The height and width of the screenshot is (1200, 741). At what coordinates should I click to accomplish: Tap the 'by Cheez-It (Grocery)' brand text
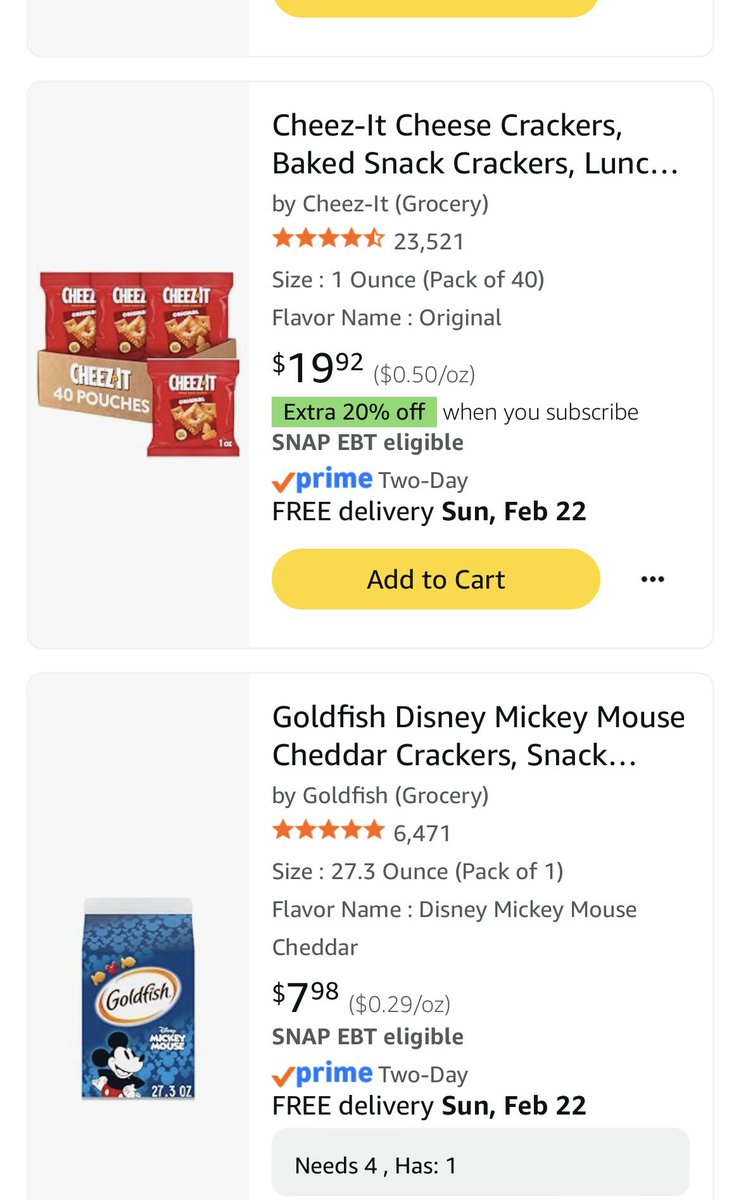[380, 204]
